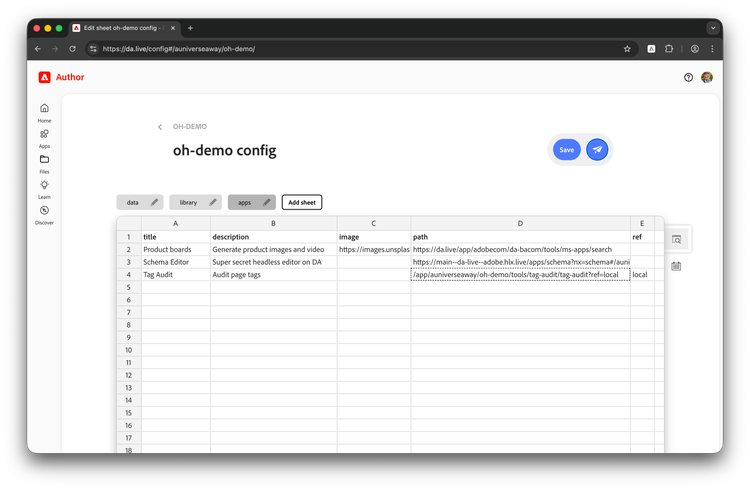Screen dimensions: 750x489
Task: Open the help question mark icon
Action: coord(688,77)
